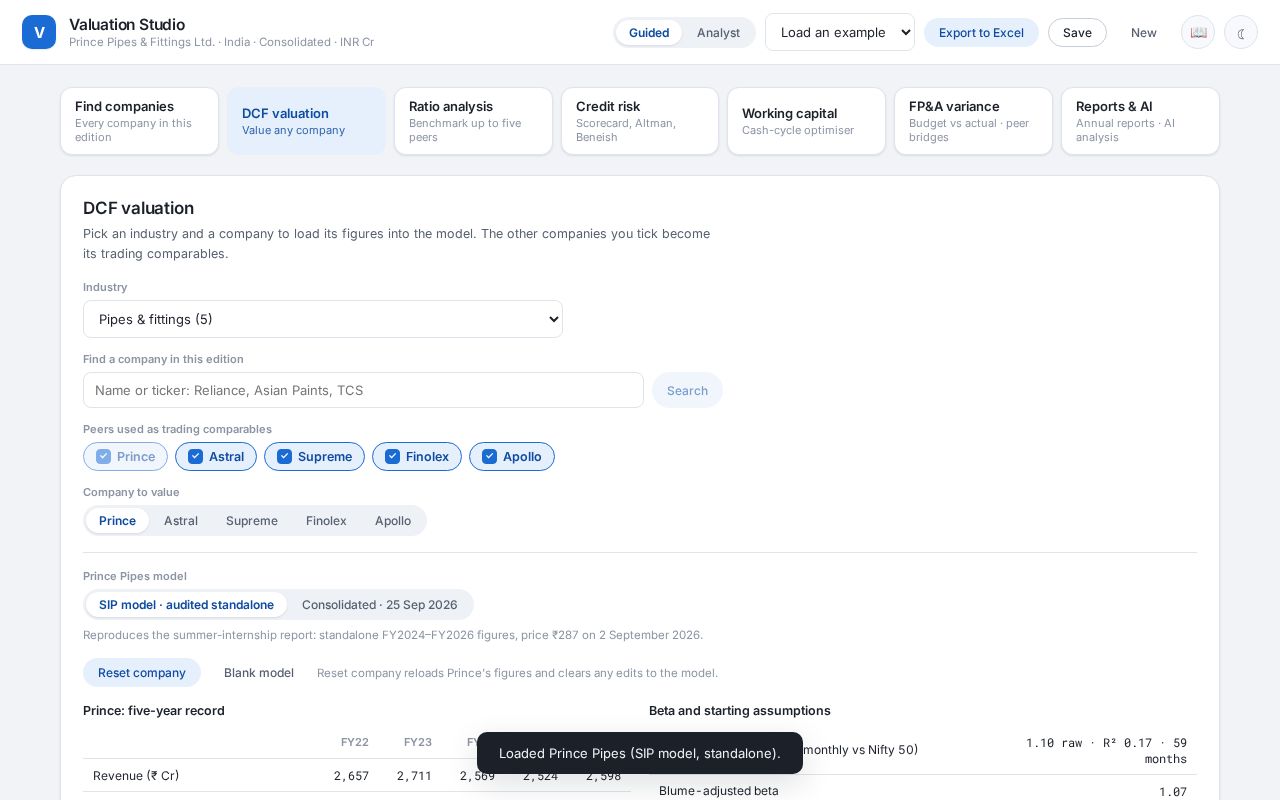The image size is (1280, 800).
Task: Click the Save button
Action: pos(1077,32)
